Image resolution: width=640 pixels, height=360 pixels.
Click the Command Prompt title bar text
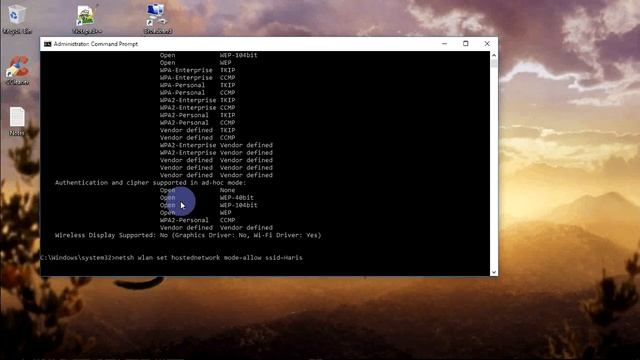pyautogui.click(x=96, y=44)
